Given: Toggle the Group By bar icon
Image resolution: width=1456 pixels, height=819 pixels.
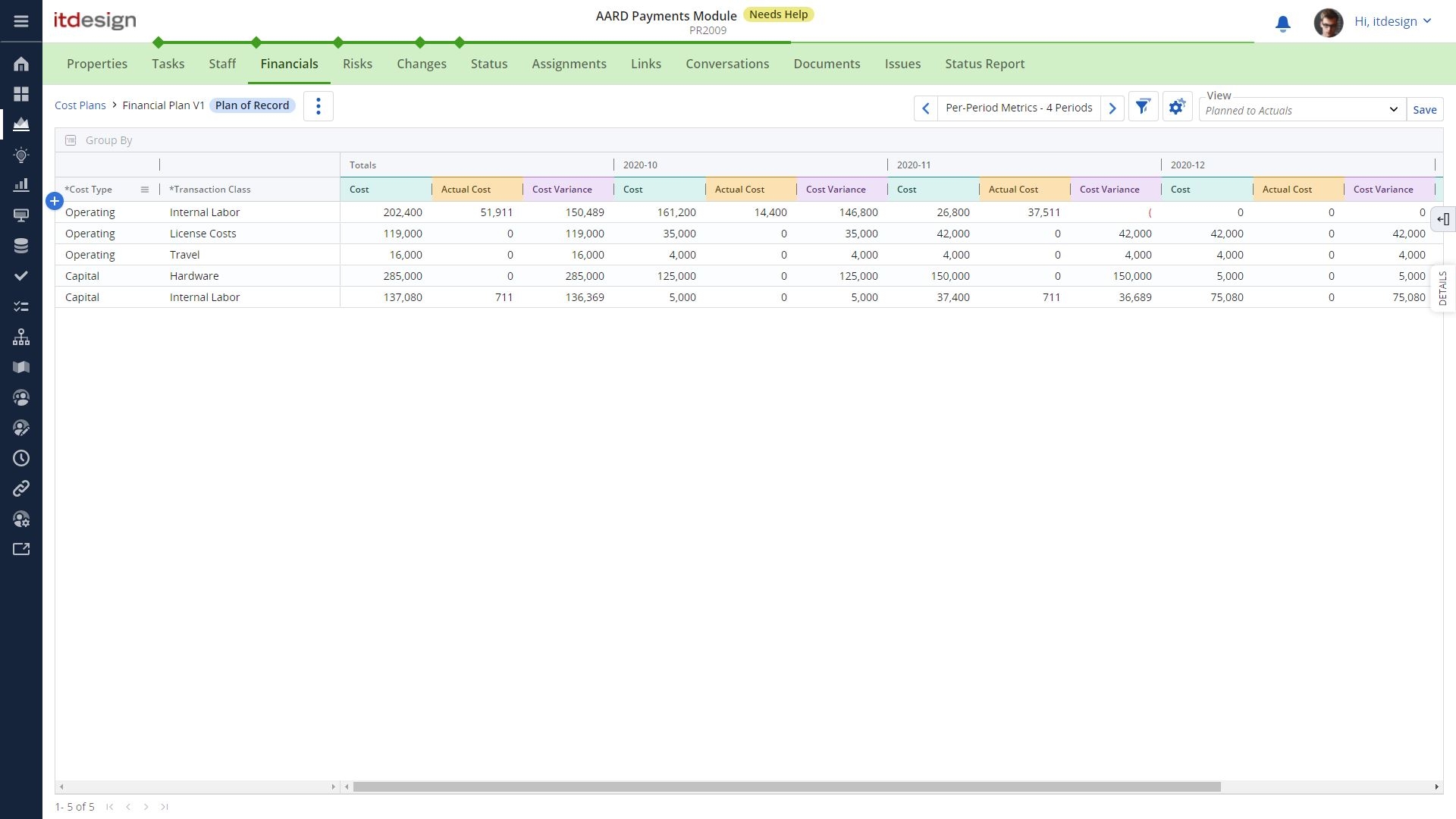Looking at the screenshot, I should coord(71,140).
